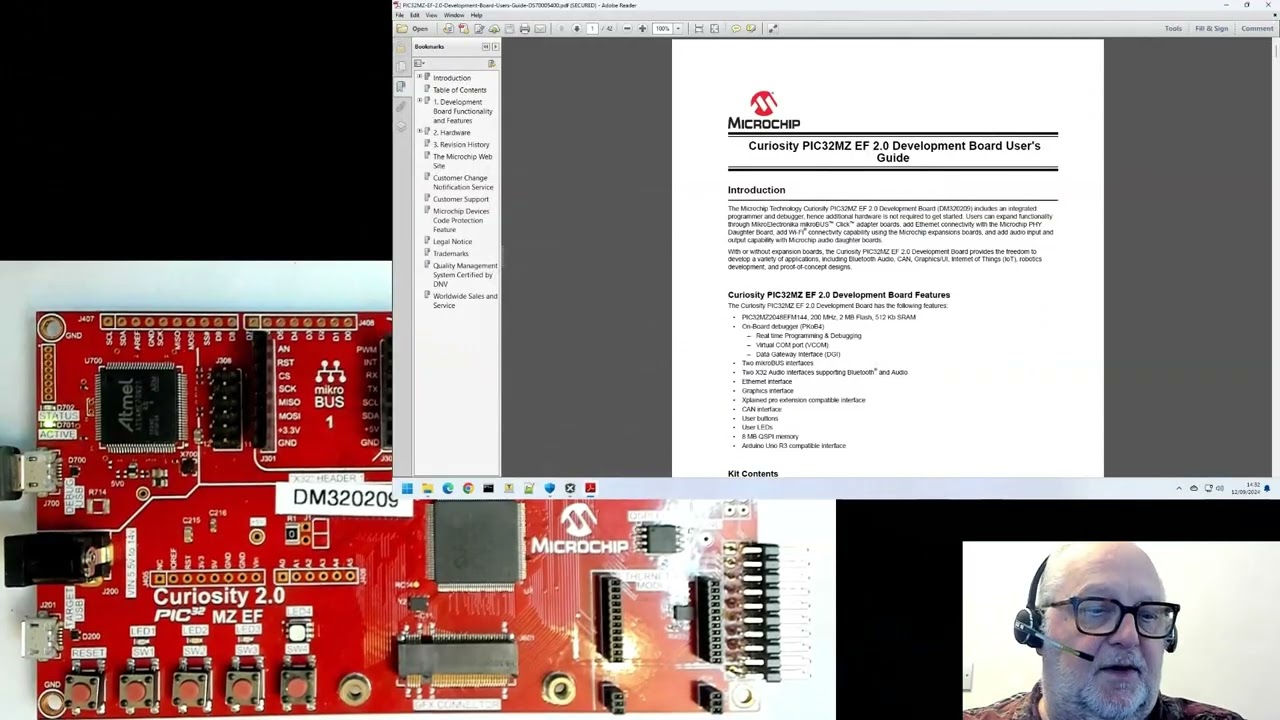The image size is (1280, 720).
Task: Click the create PDF icon in toolbar
Action: [463, 29]
